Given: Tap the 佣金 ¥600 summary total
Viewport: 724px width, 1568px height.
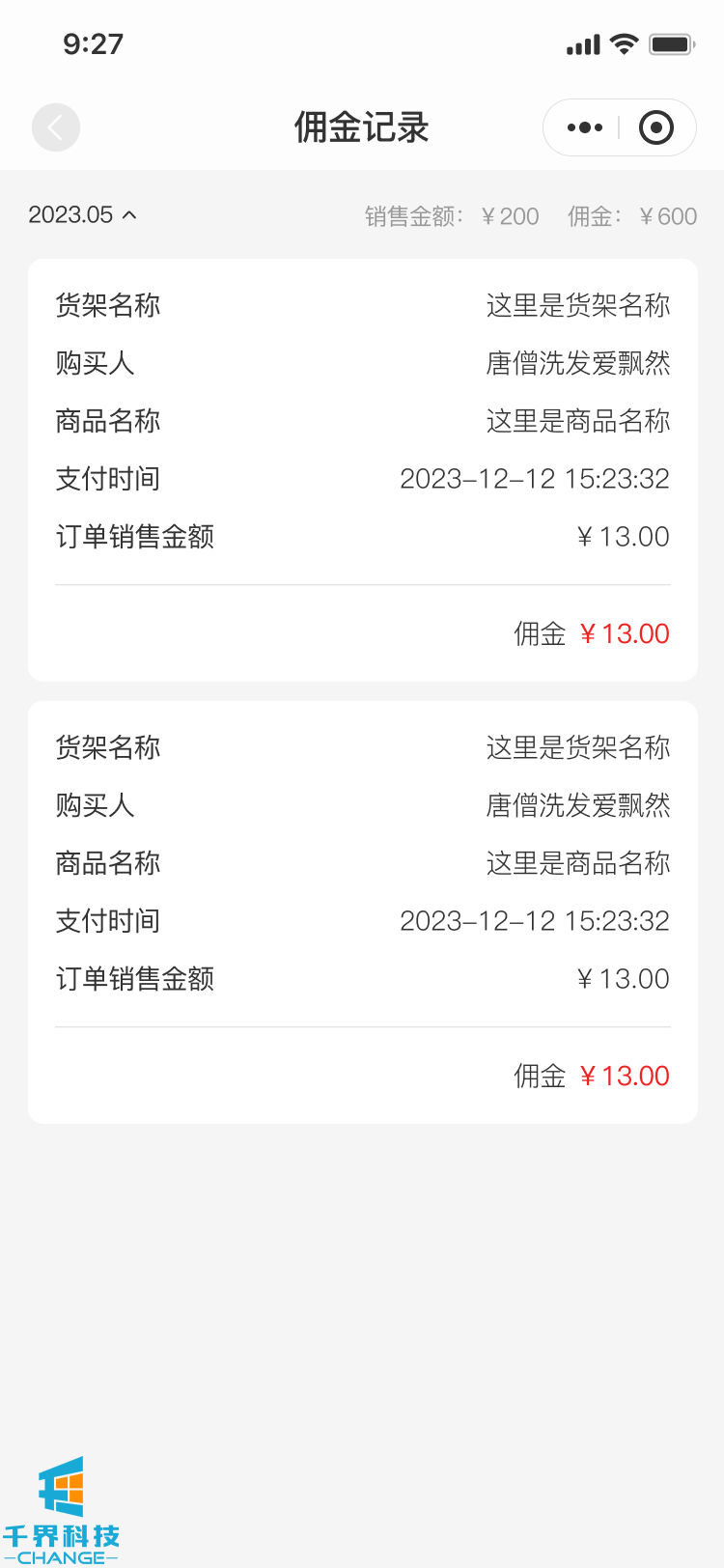Looking at the screenshot, I should click(x=632, y=216).
